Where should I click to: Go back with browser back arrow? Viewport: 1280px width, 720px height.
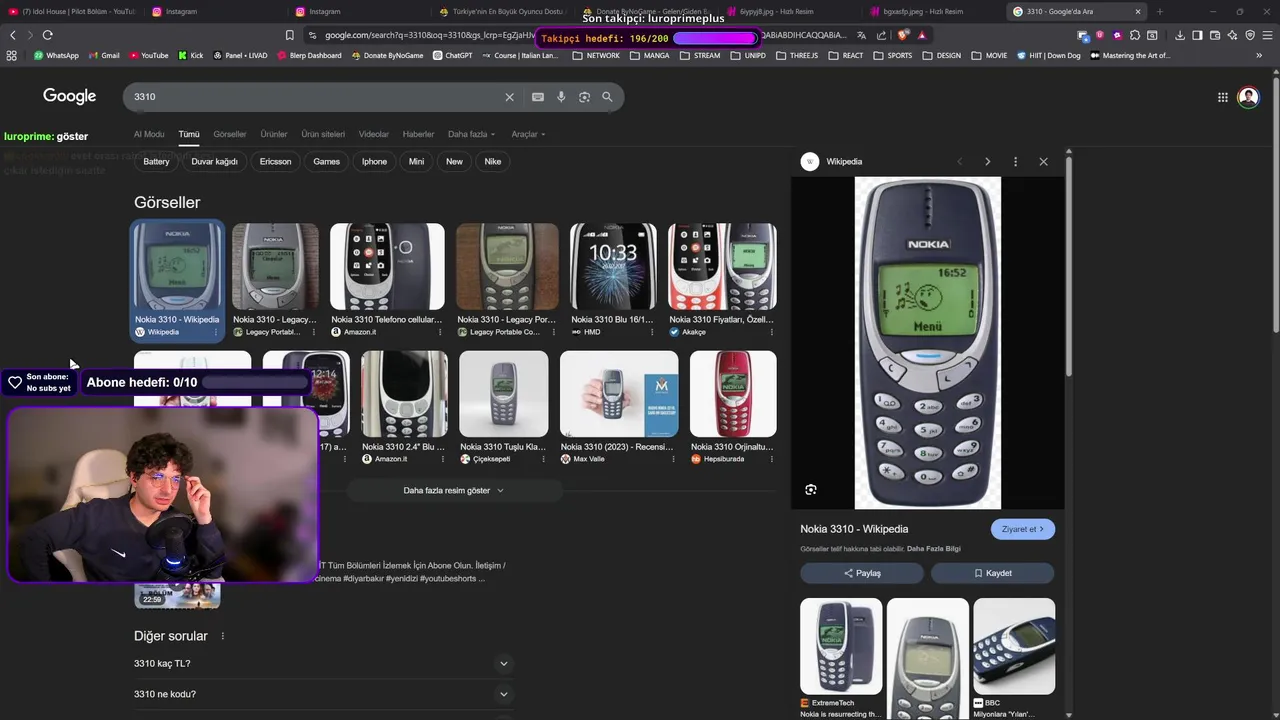[13, 35]
